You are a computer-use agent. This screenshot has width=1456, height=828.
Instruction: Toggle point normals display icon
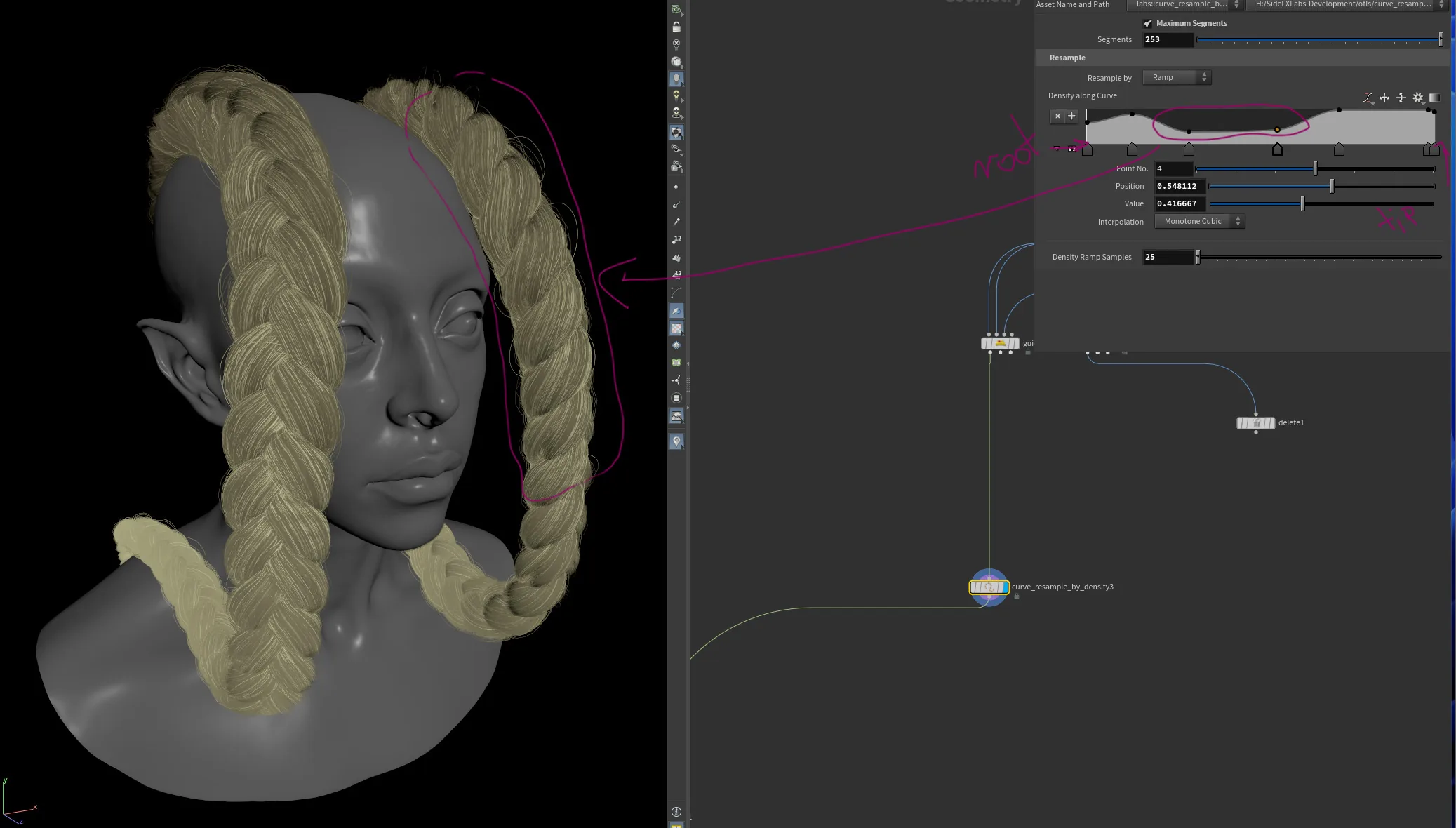pos(676,205)
